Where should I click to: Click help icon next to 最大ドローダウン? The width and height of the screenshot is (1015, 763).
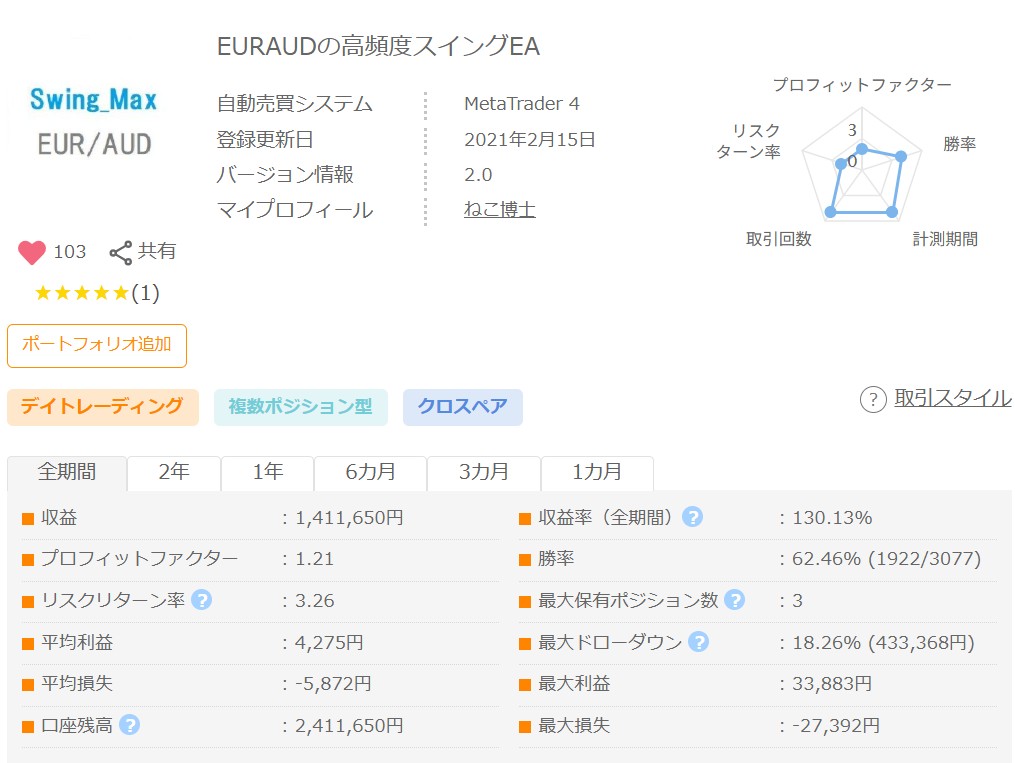pos(698,642)
